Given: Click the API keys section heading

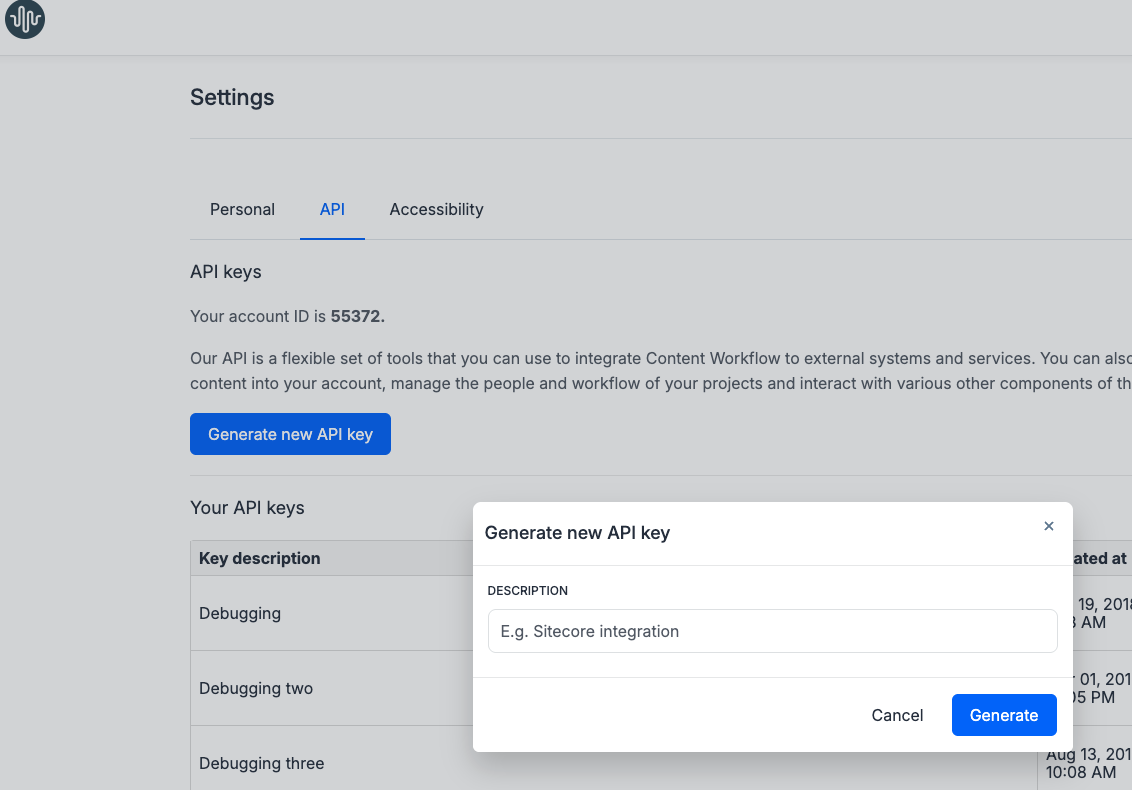Looking at the screenshot, I should [x=226, y=272].
